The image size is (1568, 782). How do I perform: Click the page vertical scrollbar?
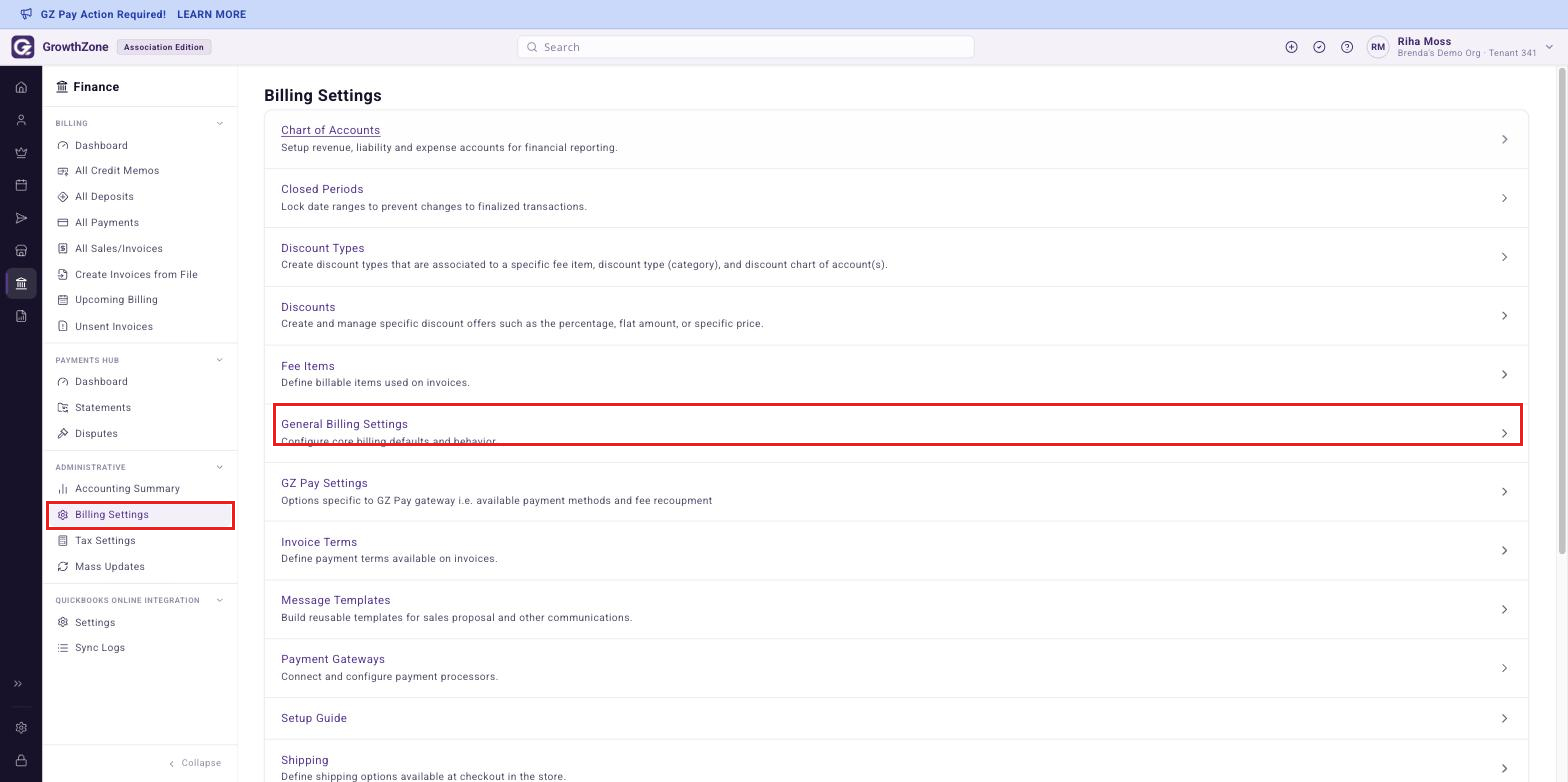tap(1562, 310)
